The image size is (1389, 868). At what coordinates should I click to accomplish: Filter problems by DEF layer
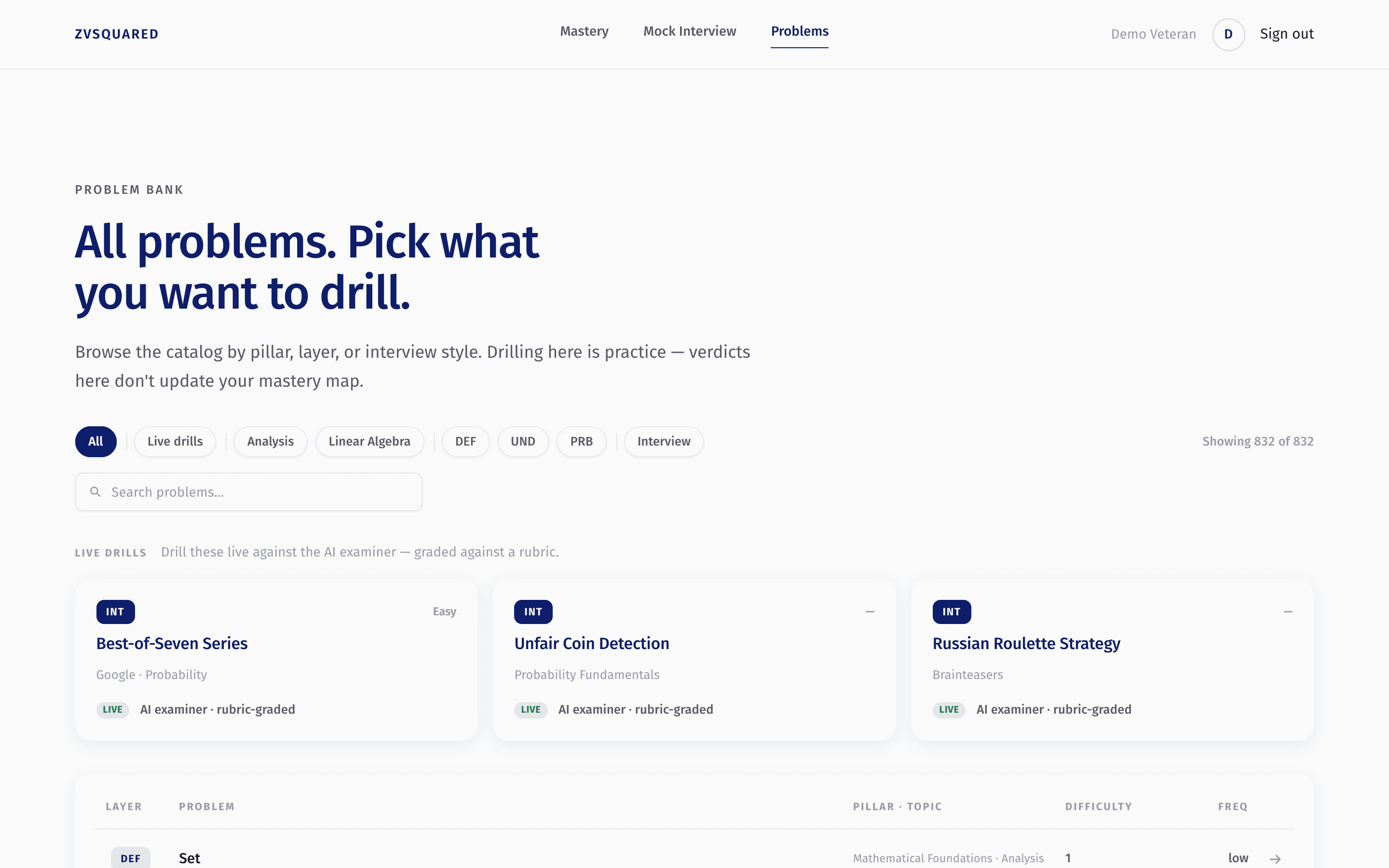pyautogui.click(x=465, y=441)
